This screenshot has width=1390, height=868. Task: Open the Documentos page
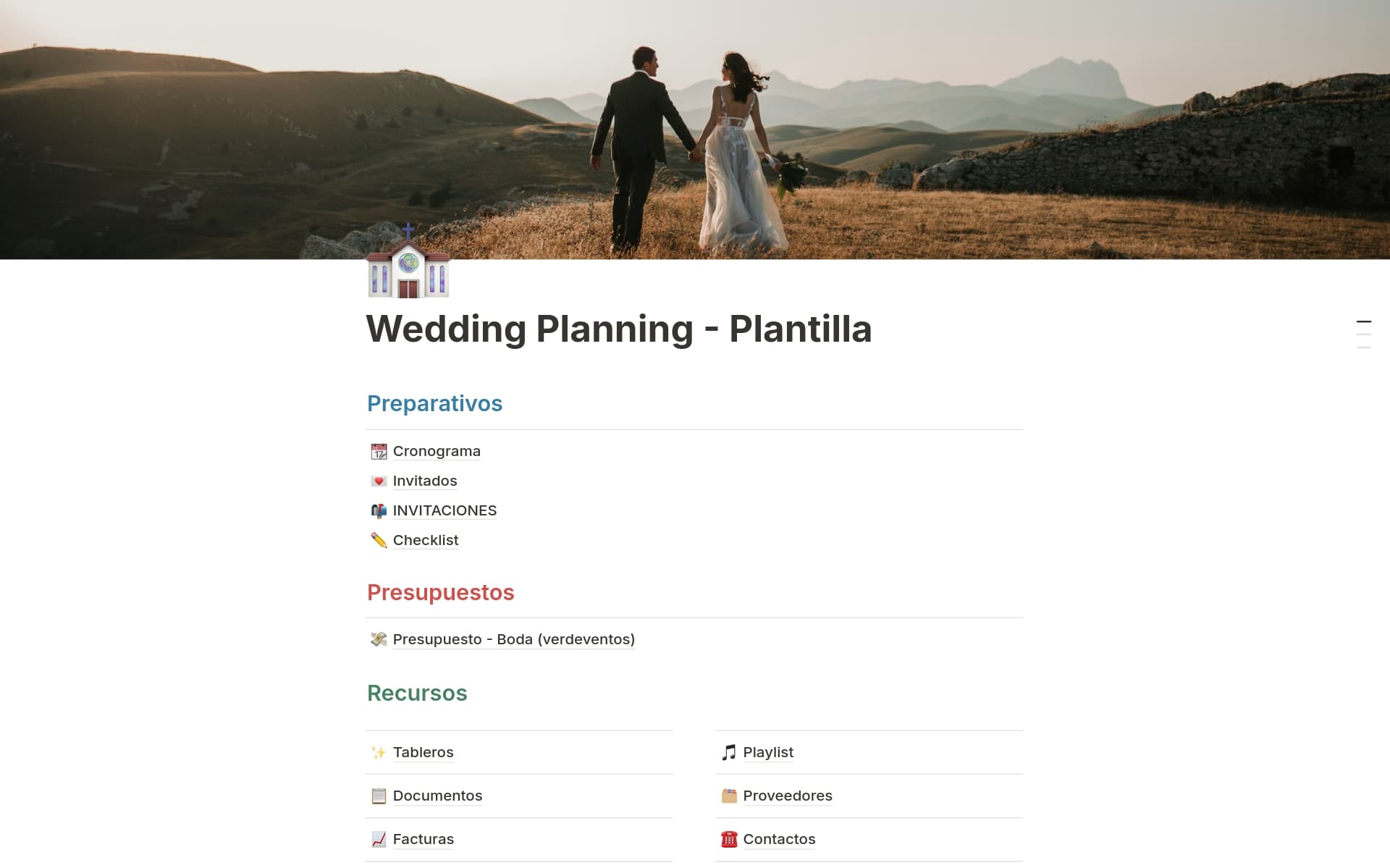[x=437, y=796]
